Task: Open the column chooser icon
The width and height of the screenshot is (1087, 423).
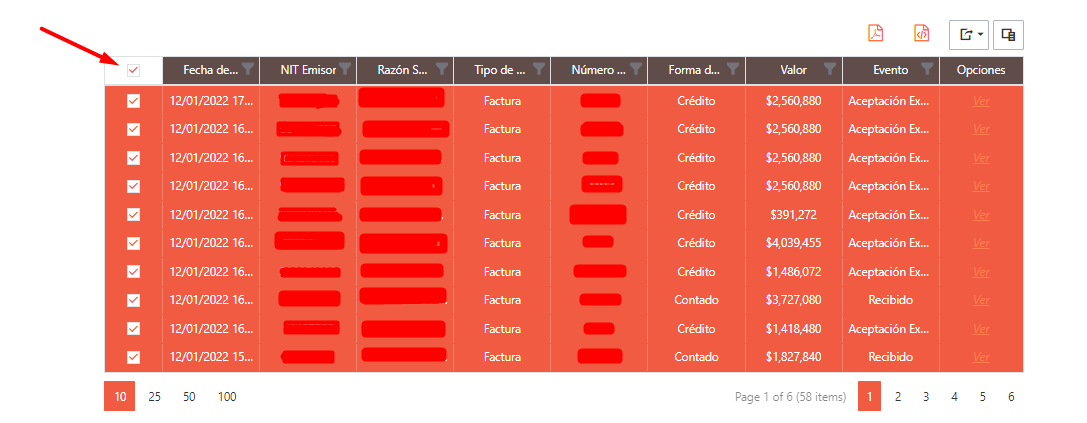Action: tap(1009, 35)
